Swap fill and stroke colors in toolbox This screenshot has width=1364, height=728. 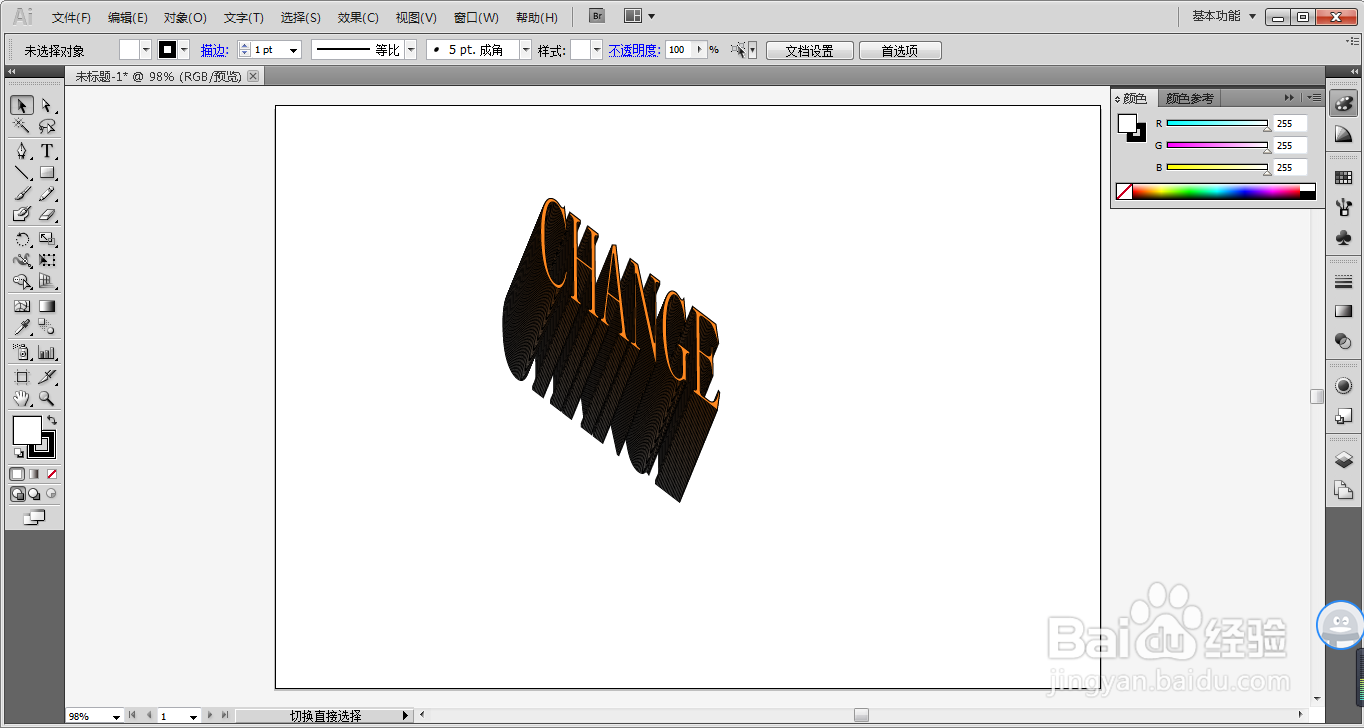[x=52, y=420]
